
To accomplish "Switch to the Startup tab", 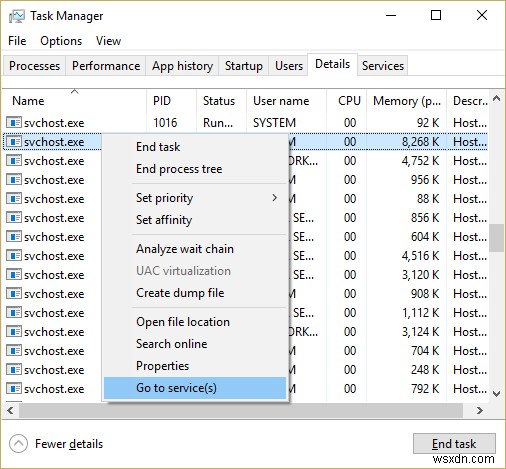I will pyautogui.click(x=244, y=66).
